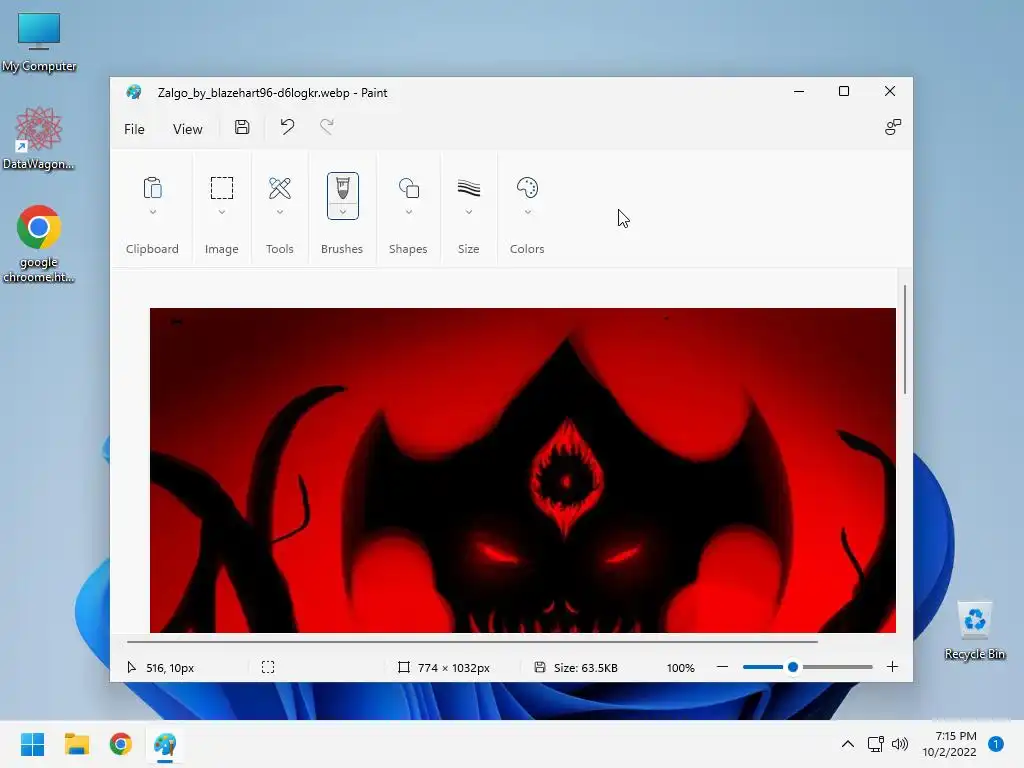Show hidden tray icons chevron

[848, 744]
